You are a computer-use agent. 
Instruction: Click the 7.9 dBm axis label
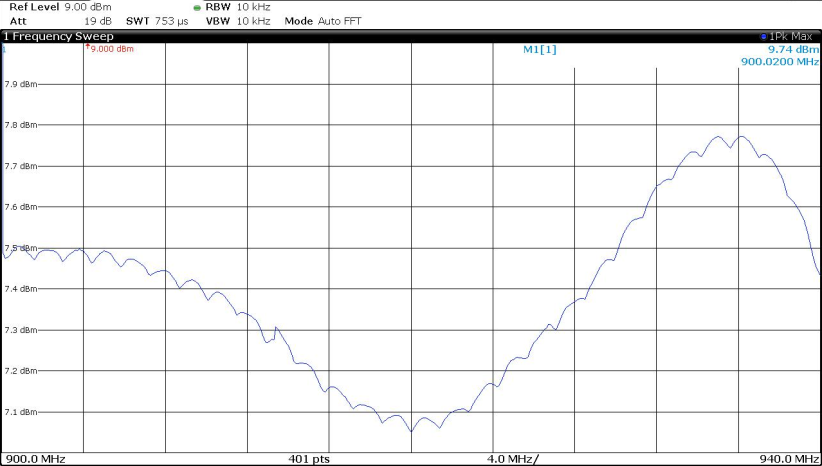coord(20,84)
